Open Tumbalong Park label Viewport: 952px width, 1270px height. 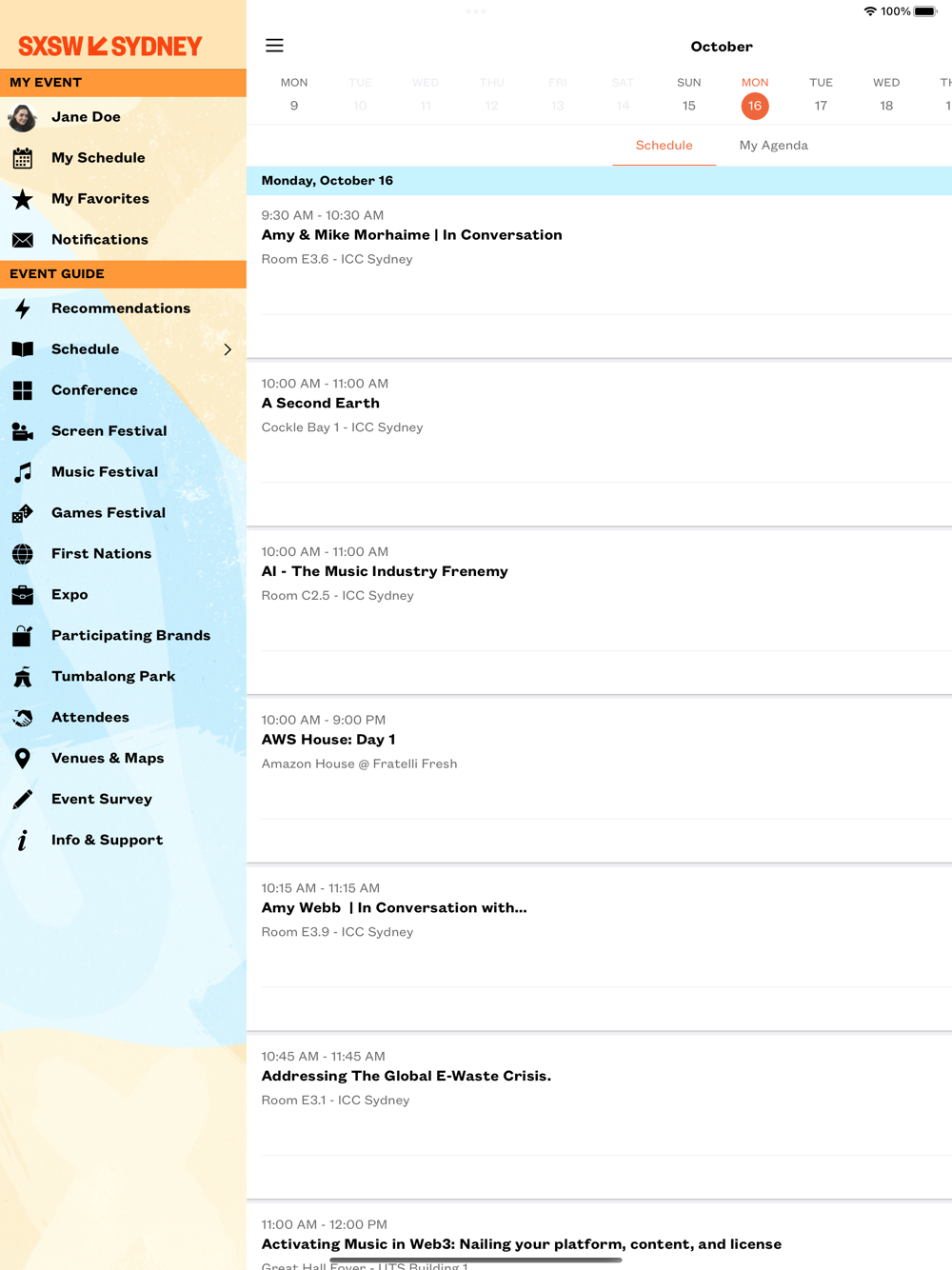tap(113, 677)
